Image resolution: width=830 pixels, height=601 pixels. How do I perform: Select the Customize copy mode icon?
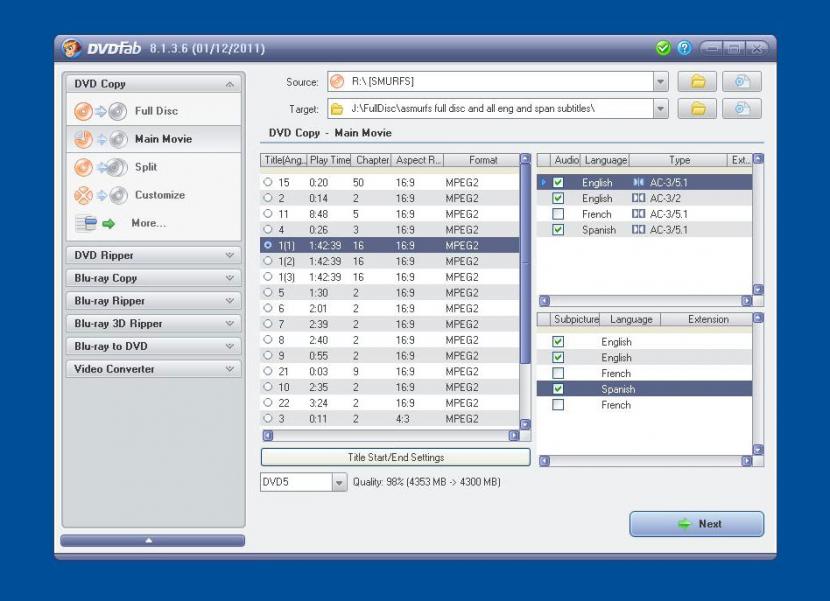101,195
